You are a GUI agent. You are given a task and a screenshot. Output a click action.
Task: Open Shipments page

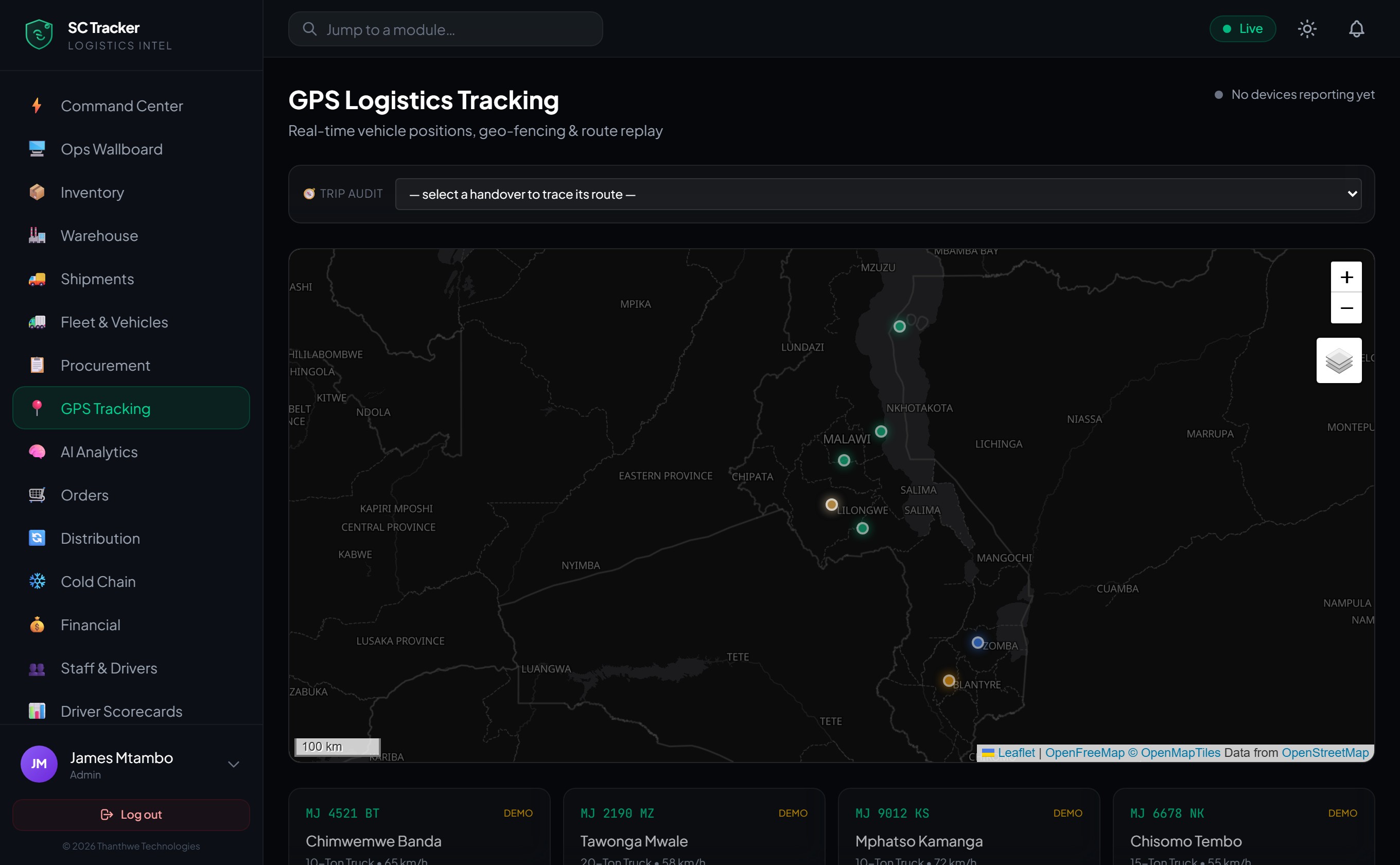pyautogui.click(x=131, y=279)
